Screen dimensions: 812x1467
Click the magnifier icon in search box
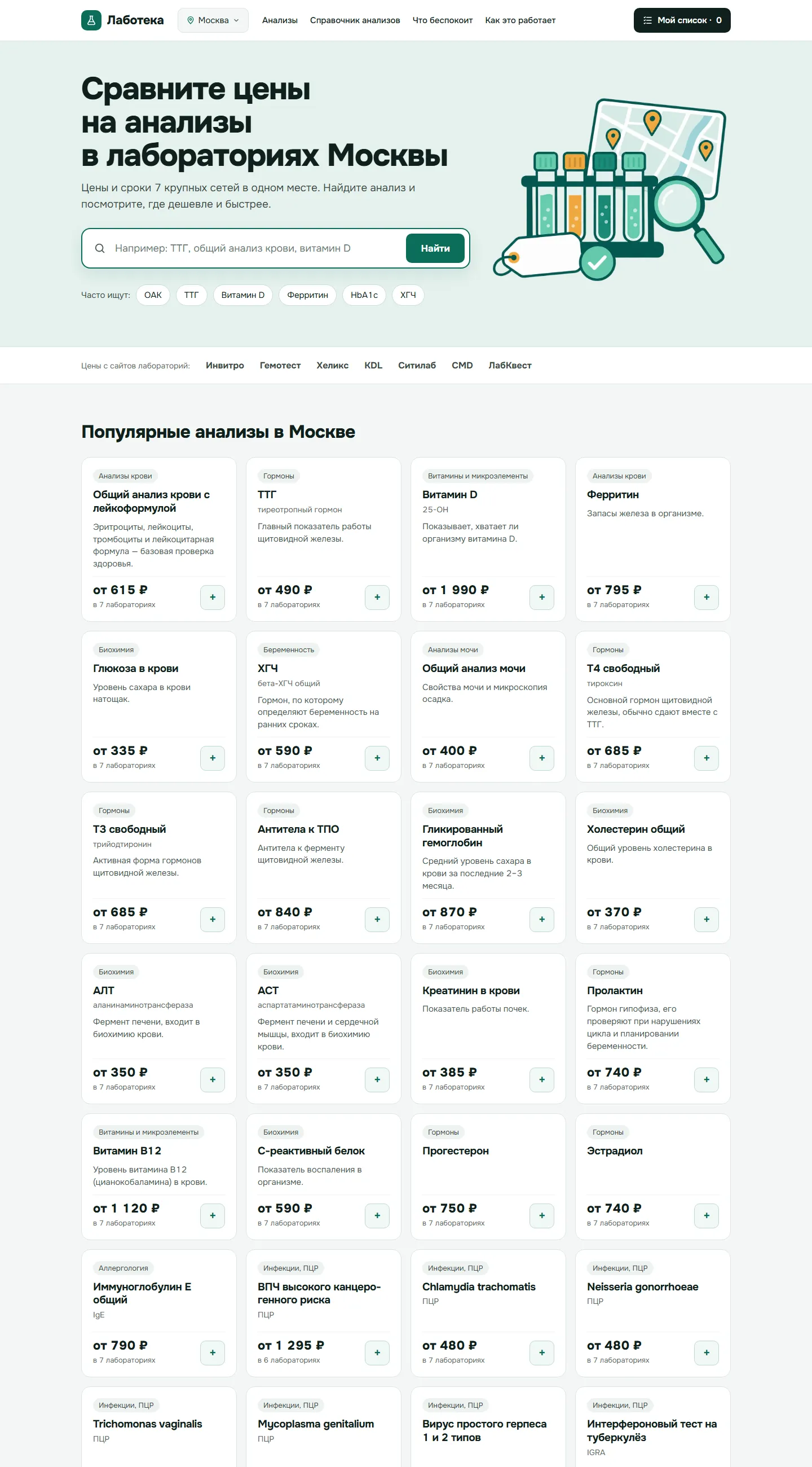[x=100, y=248]
